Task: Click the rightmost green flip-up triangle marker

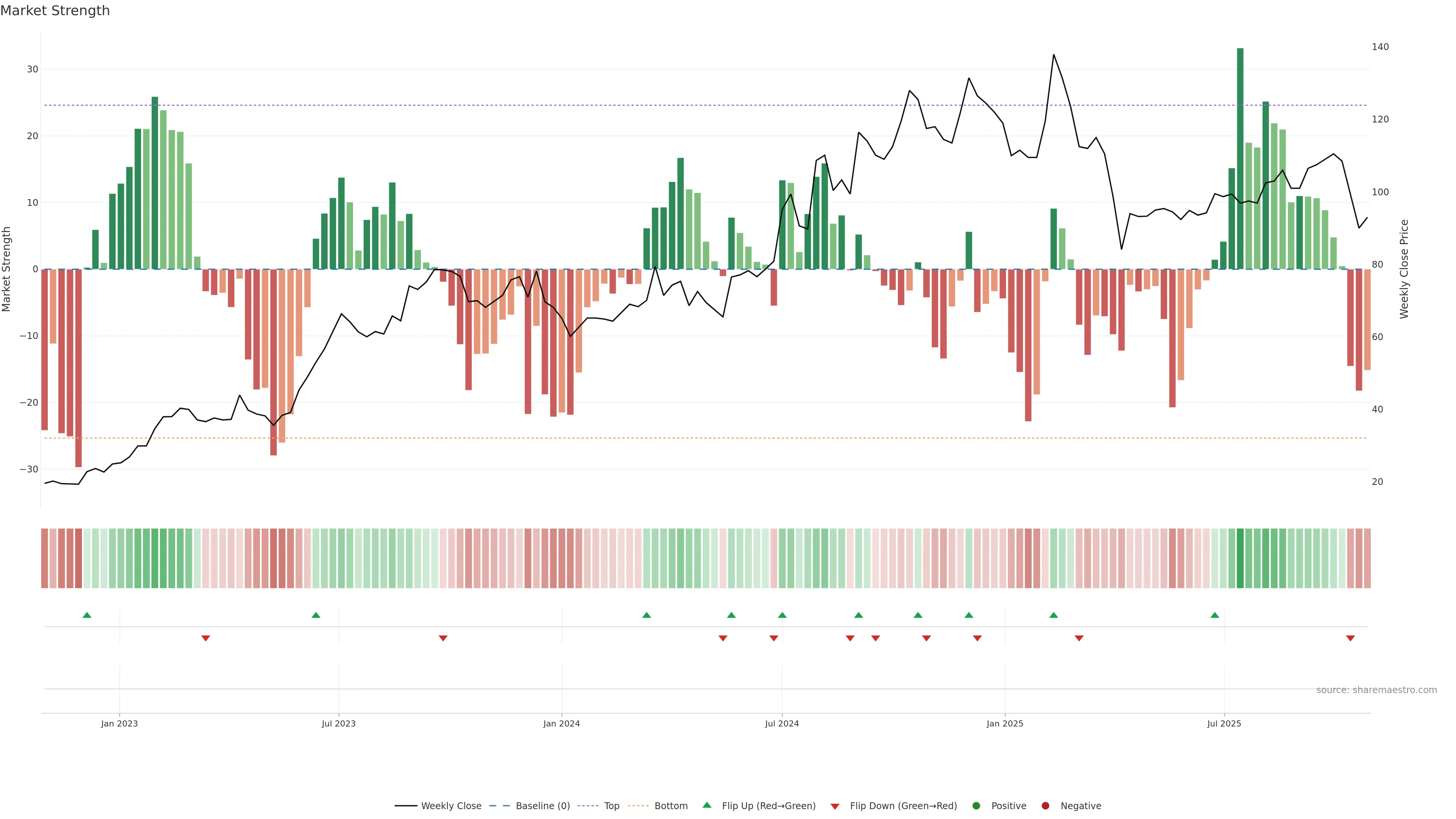Action: [1214, 615]
